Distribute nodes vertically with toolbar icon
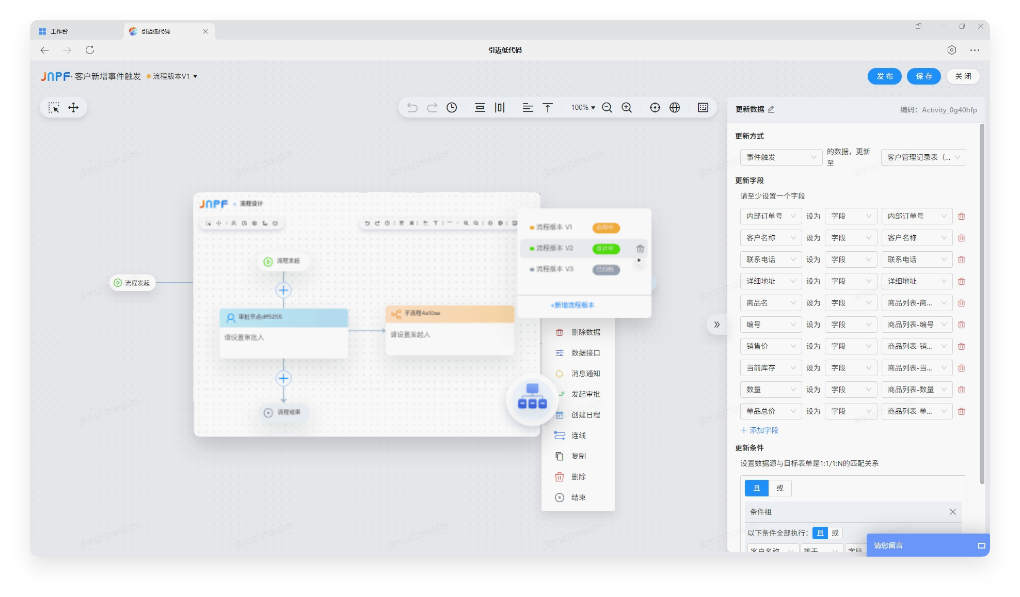1020x597 pixels. [x=479, y=107]
